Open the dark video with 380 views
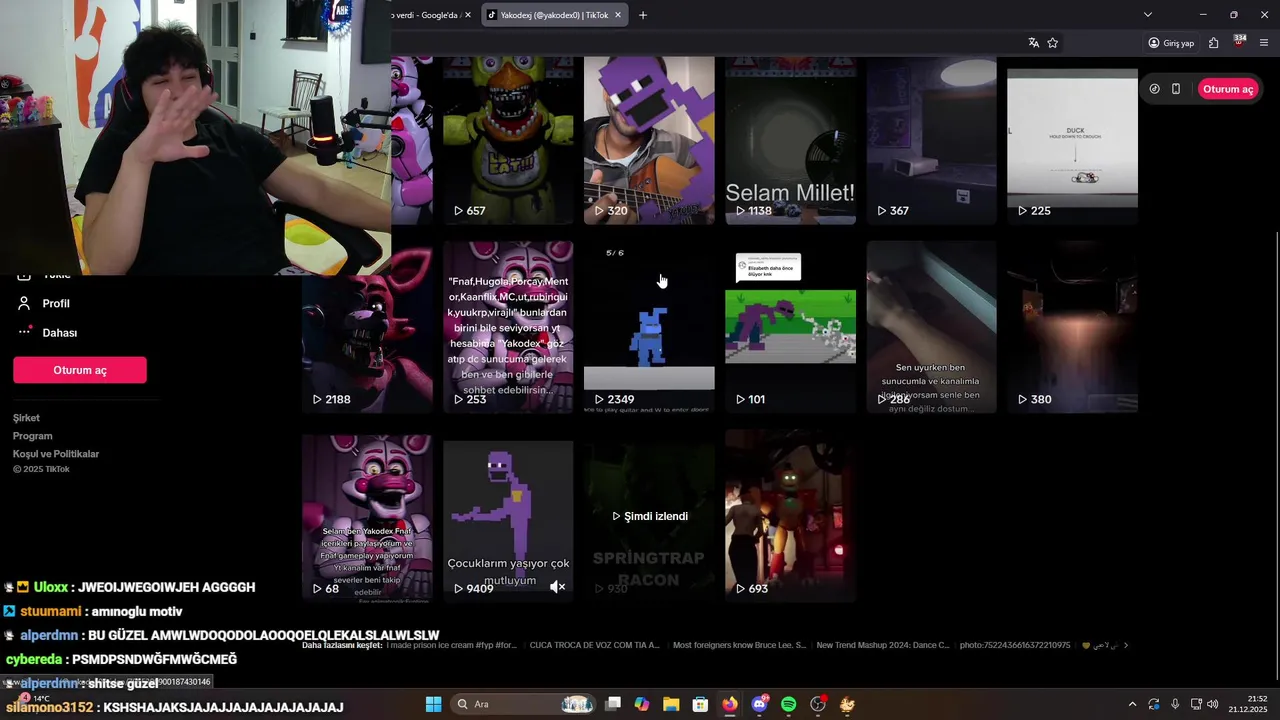Image resolution: width=1280 pixels, height=720 pixels. coord(1072,327)
